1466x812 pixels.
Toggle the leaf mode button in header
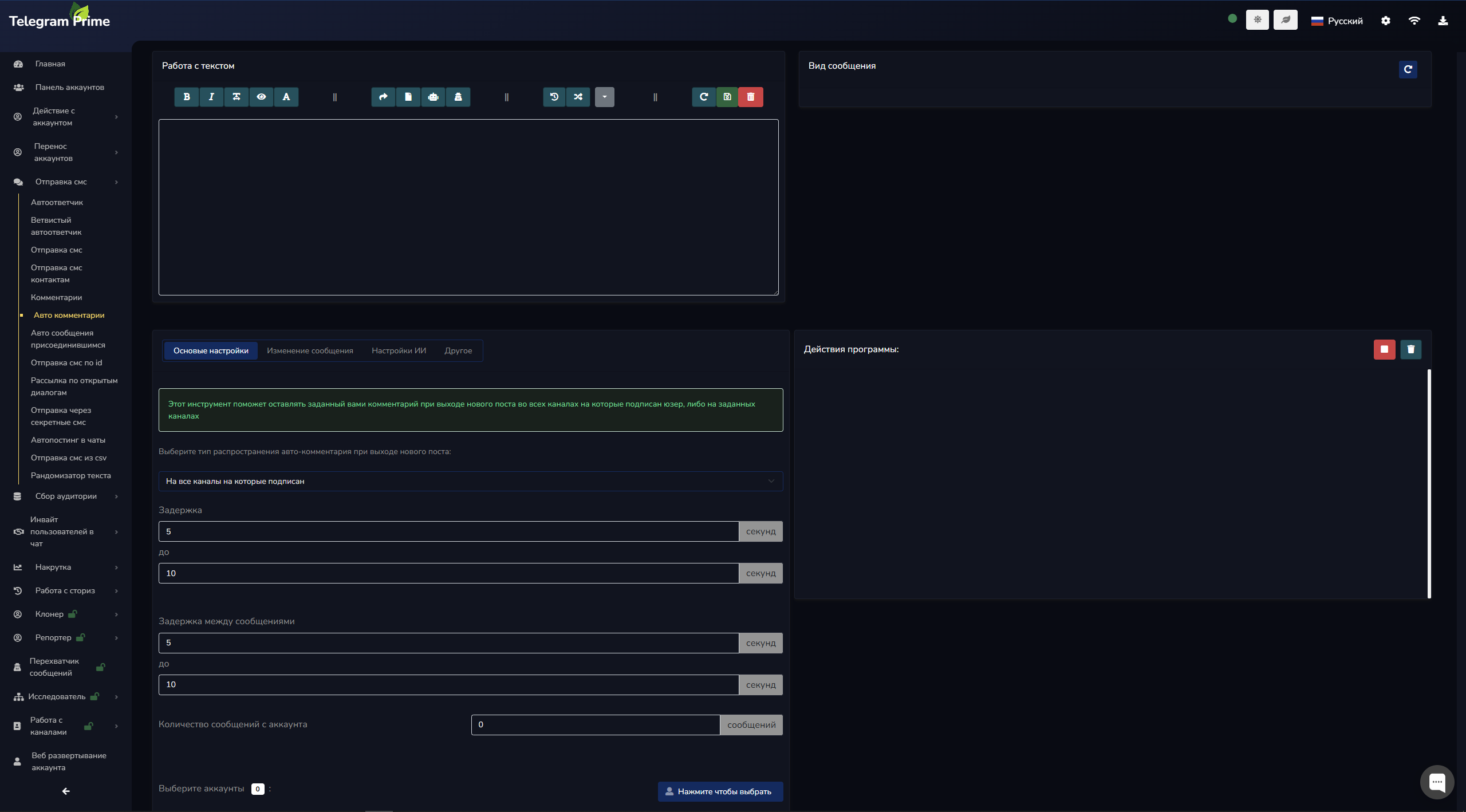coord(1286,20)
